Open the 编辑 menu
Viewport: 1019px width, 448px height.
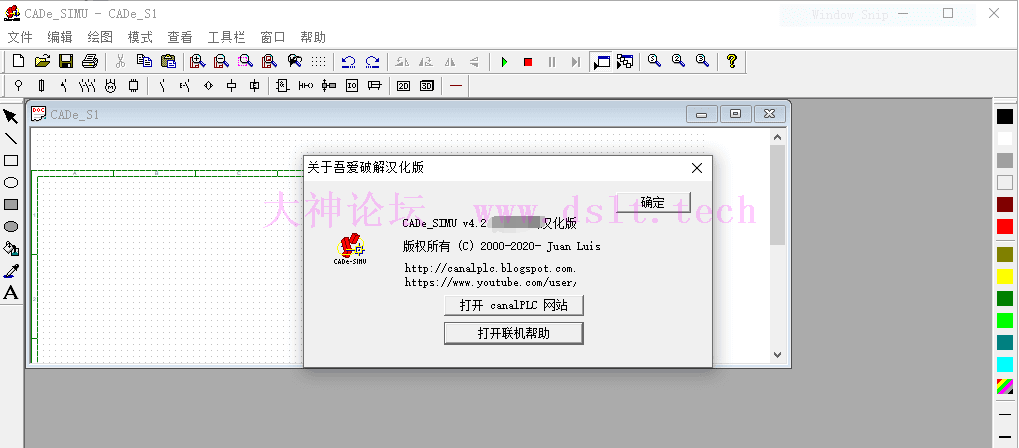point(60,37)
